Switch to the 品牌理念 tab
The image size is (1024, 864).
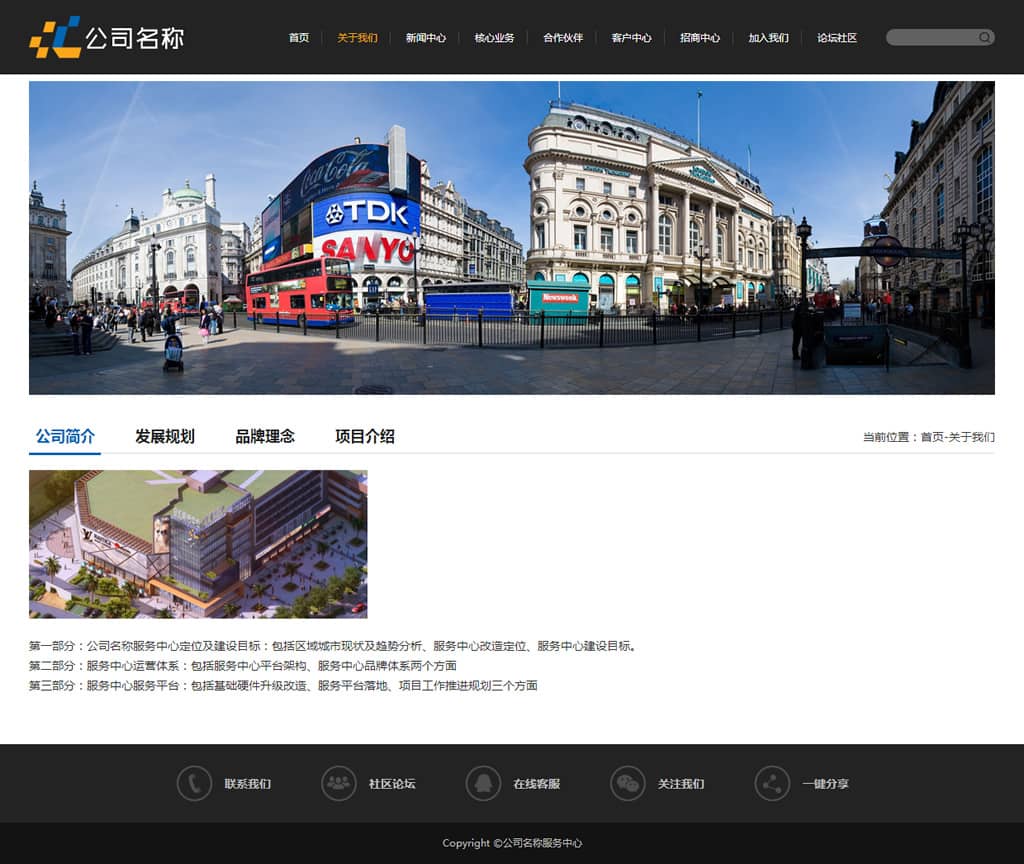pos(265,436)
